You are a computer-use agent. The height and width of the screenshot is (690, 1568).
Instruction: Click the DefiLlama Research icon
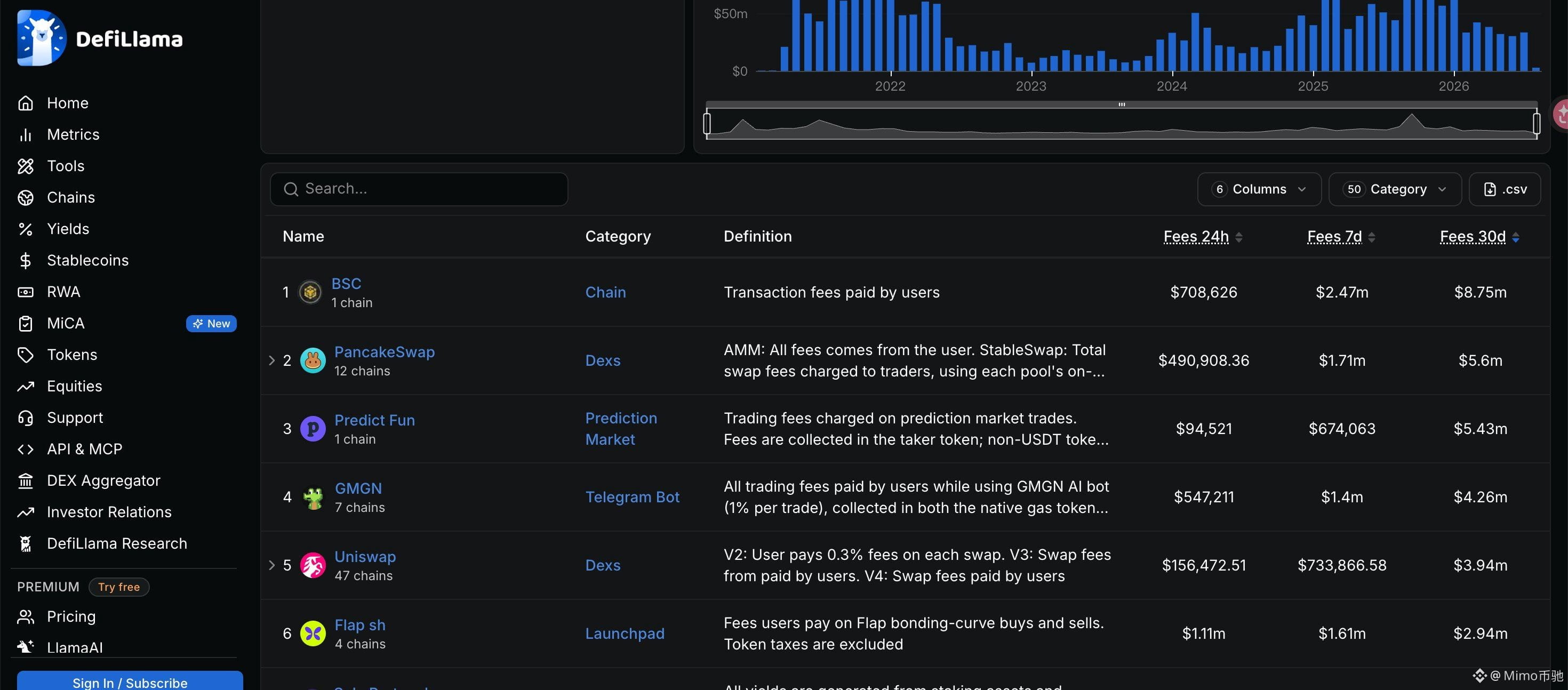(x=26, y=544)
